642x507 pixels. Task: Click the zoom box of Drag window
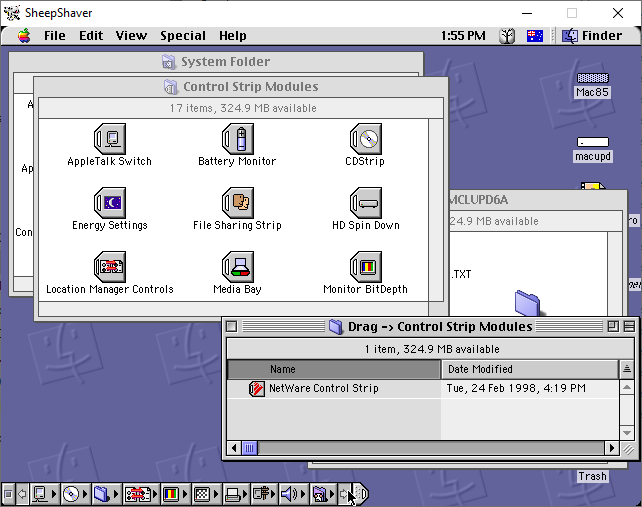click(x=613, y=326)
